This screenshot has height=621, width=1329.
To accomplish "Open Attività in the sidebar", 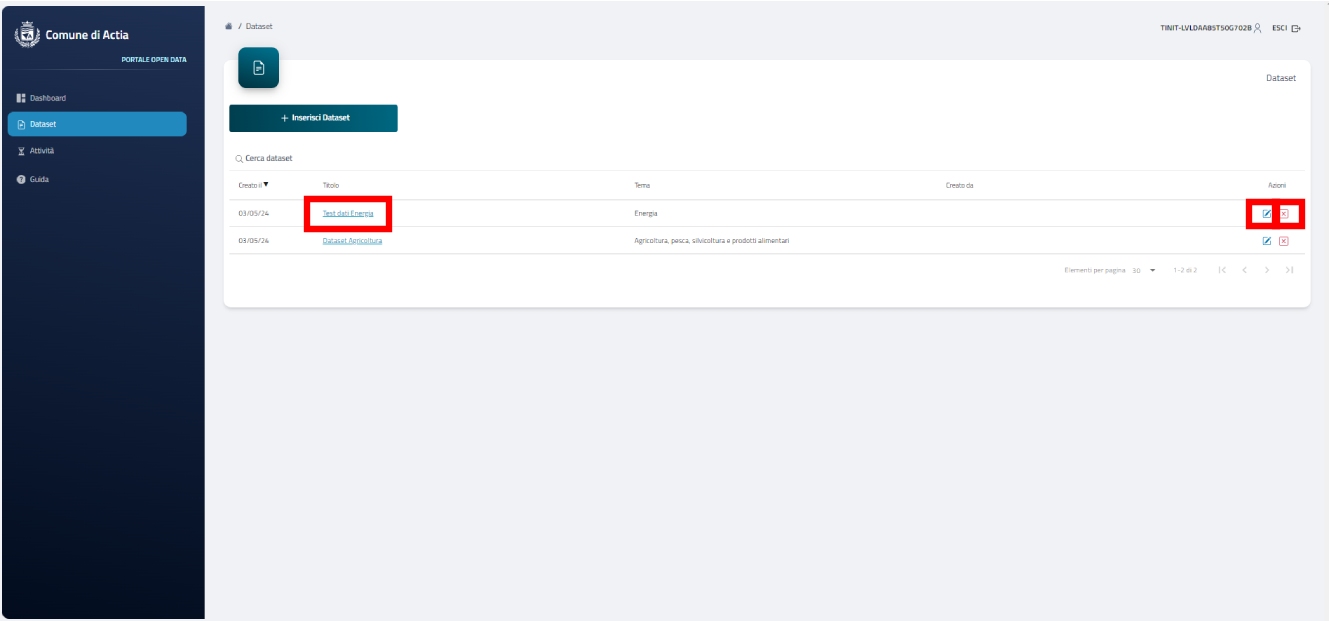I will click(x=42, y=151).
